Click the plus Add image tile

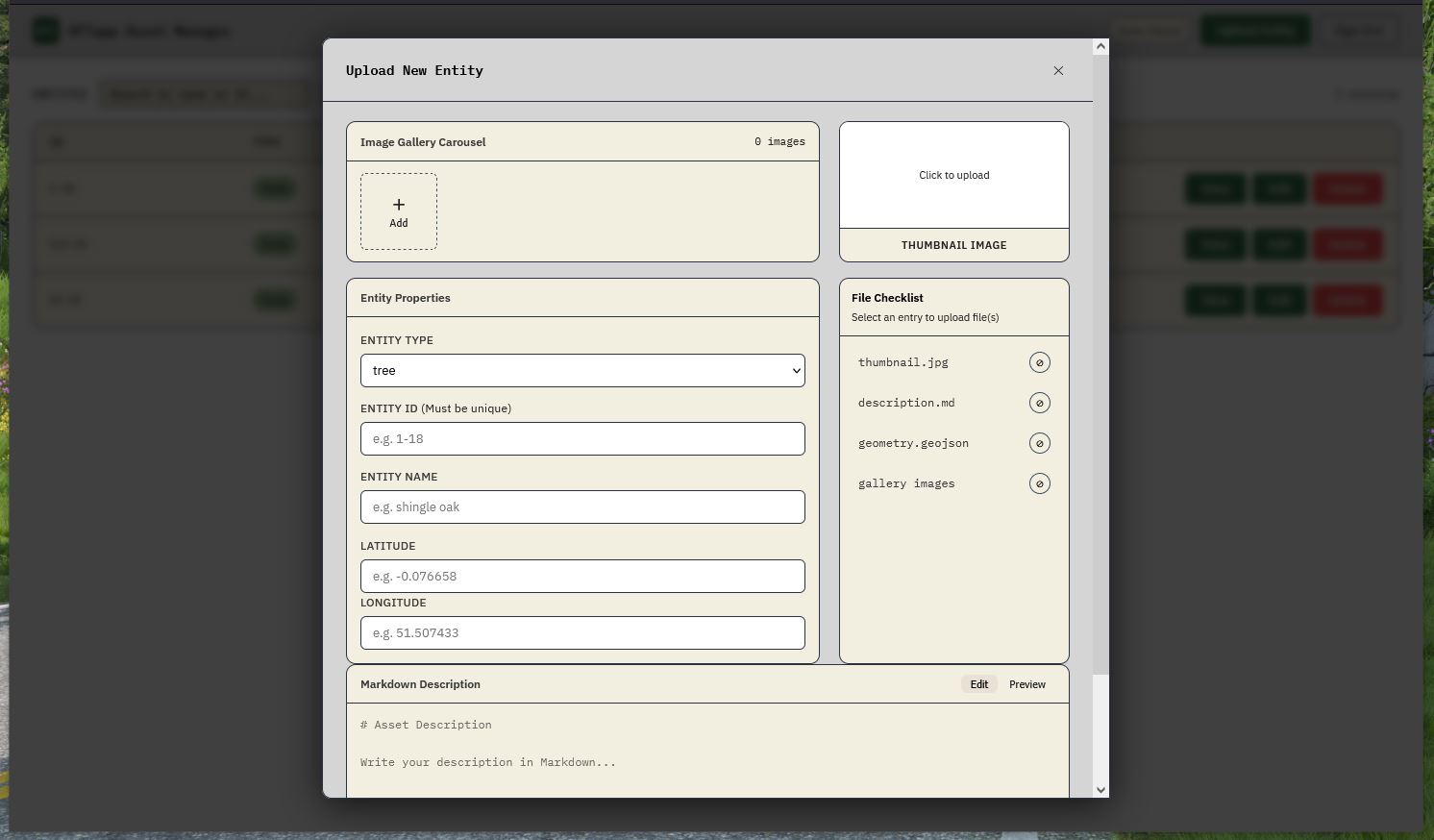[398, 211]
